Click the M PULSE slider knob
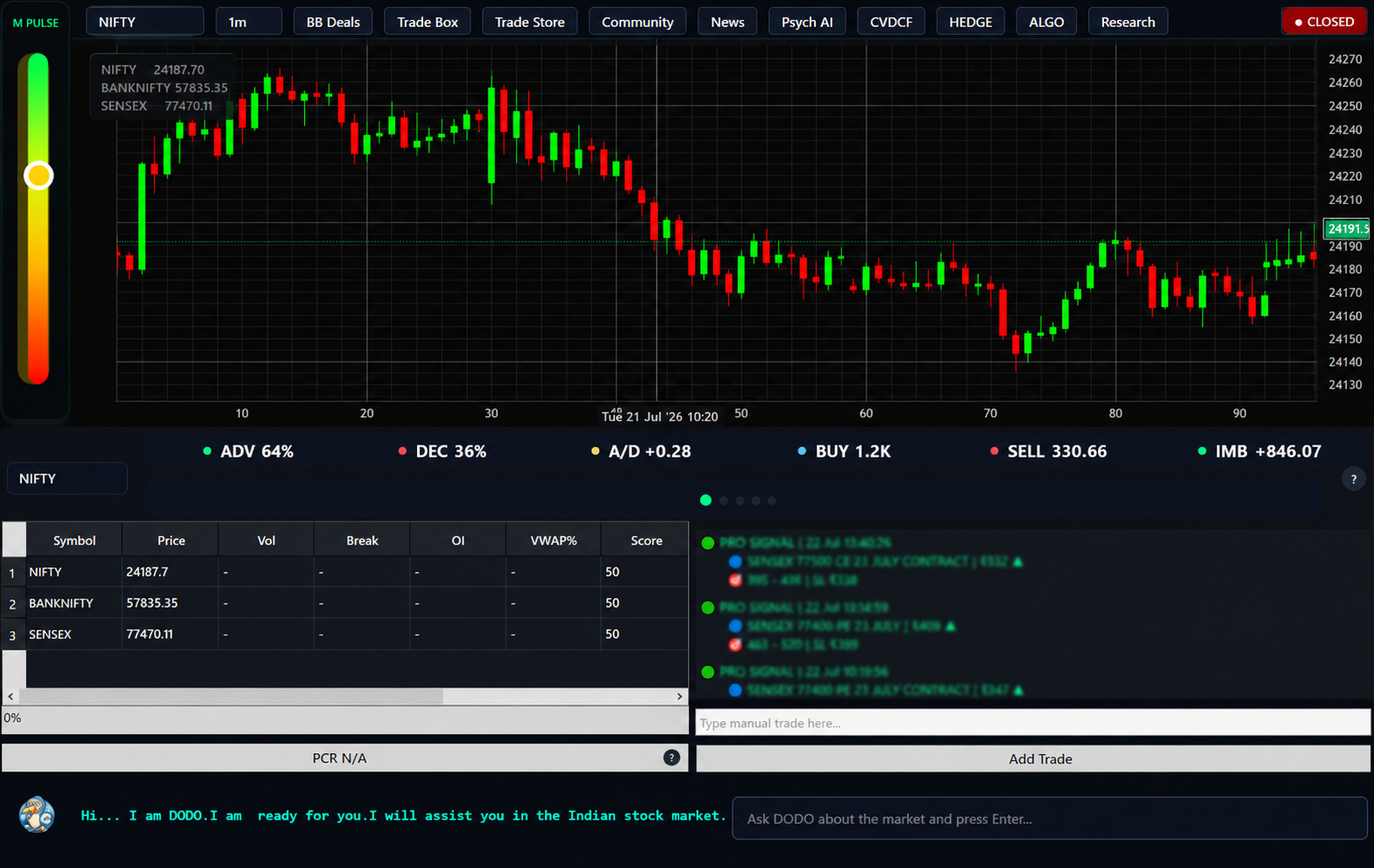 pyautogui.click(x=38, y=176)
